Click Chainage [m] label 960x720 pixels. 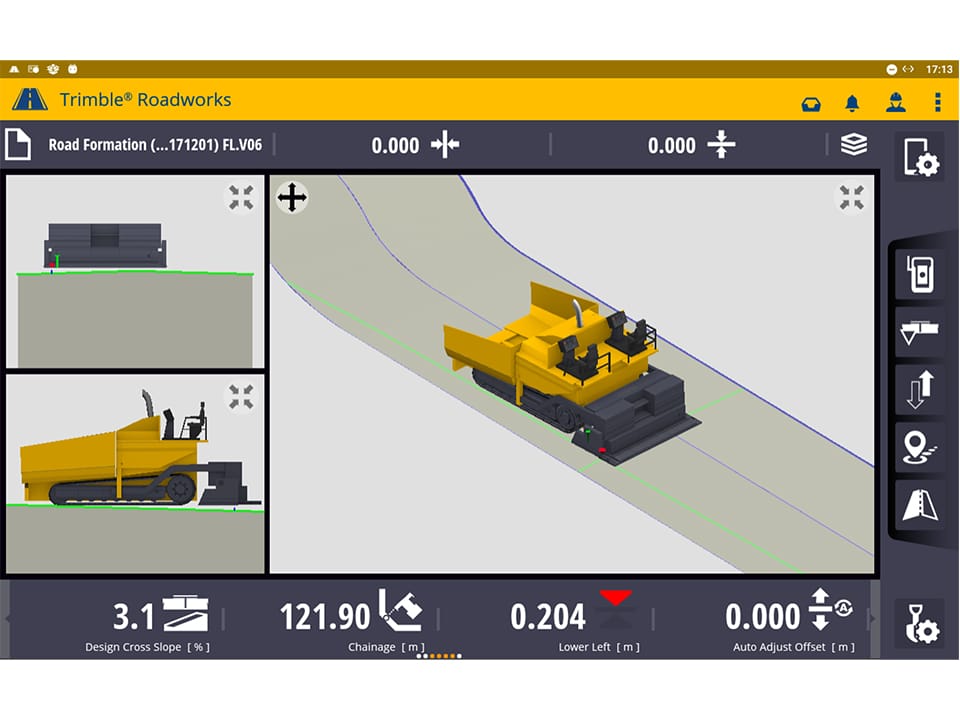coord(386,647)
